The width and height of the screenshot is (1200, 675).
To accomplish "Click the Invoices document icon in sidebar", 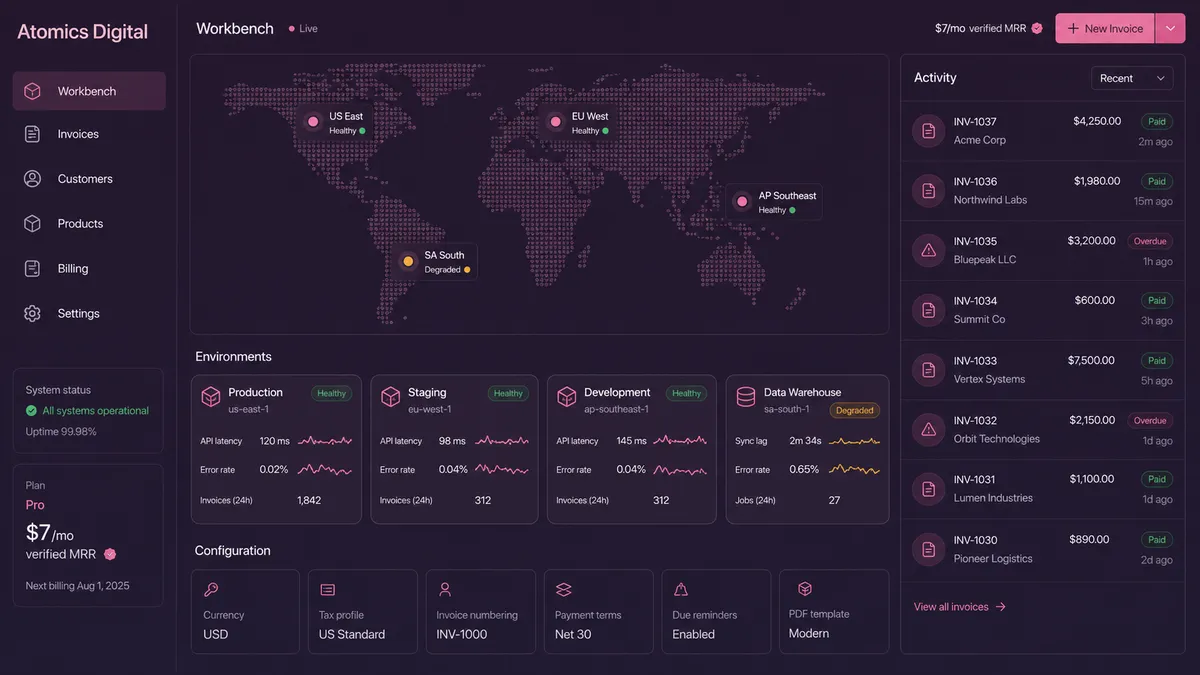I will coord(32,134).
